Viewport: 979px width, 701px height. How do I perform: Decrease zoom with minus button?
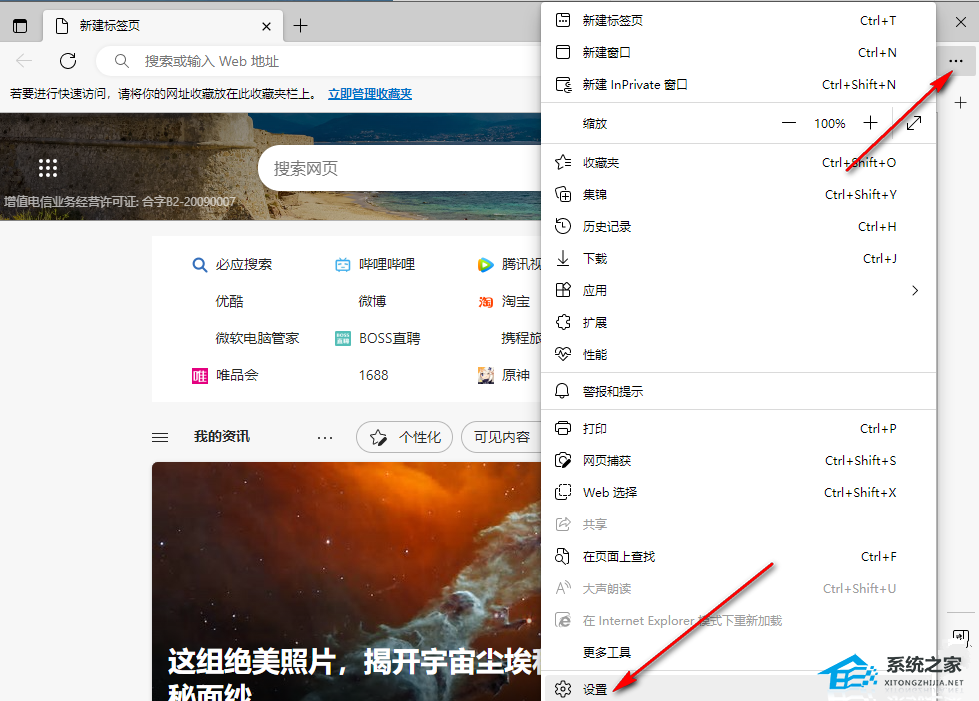coord(789,123)
